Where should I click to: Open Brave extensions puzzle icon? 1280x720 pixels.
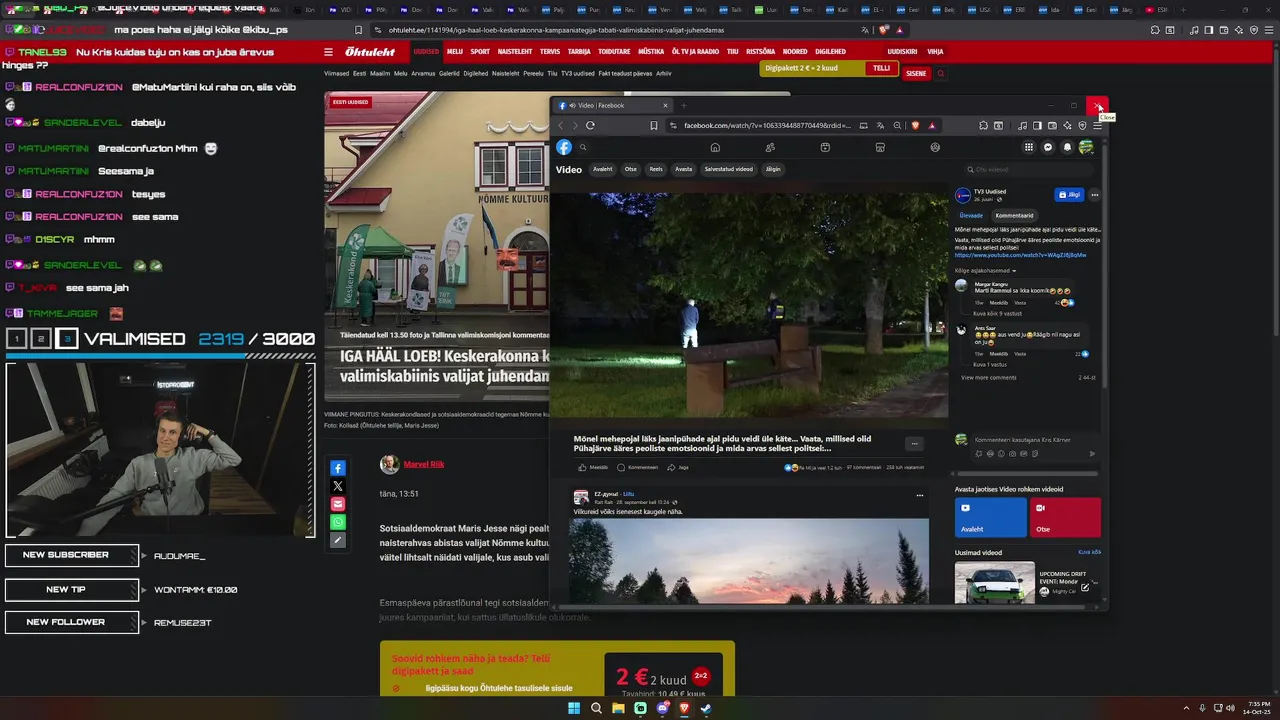984,125
